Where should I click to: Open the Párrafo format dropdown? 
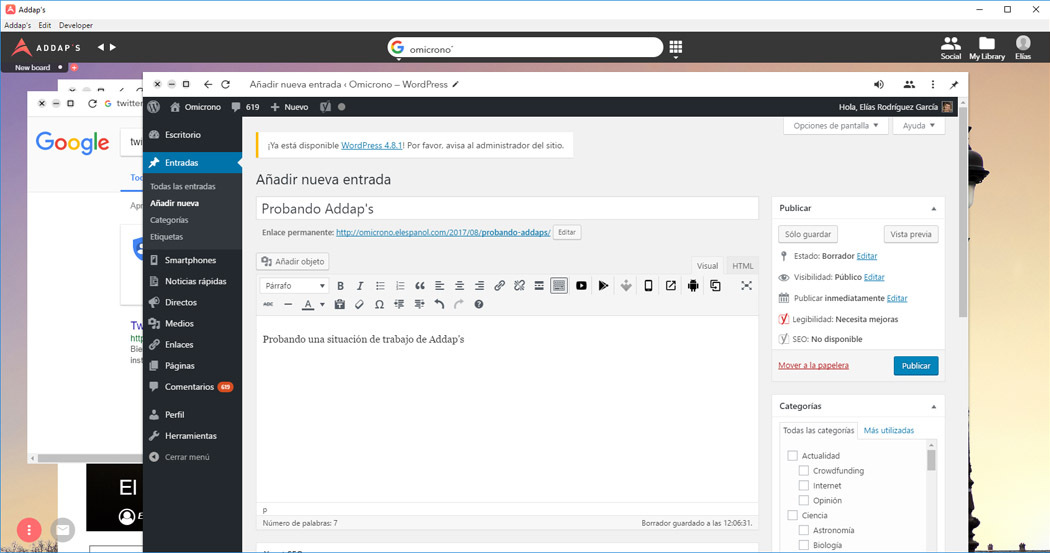294,286
